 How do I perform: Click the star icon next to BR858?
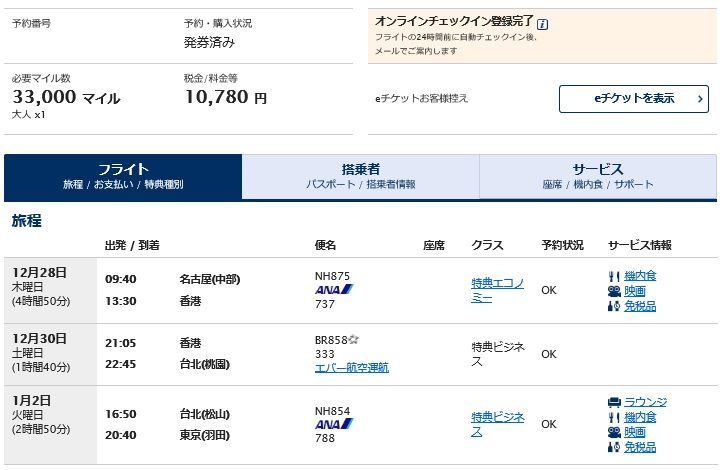355,340
